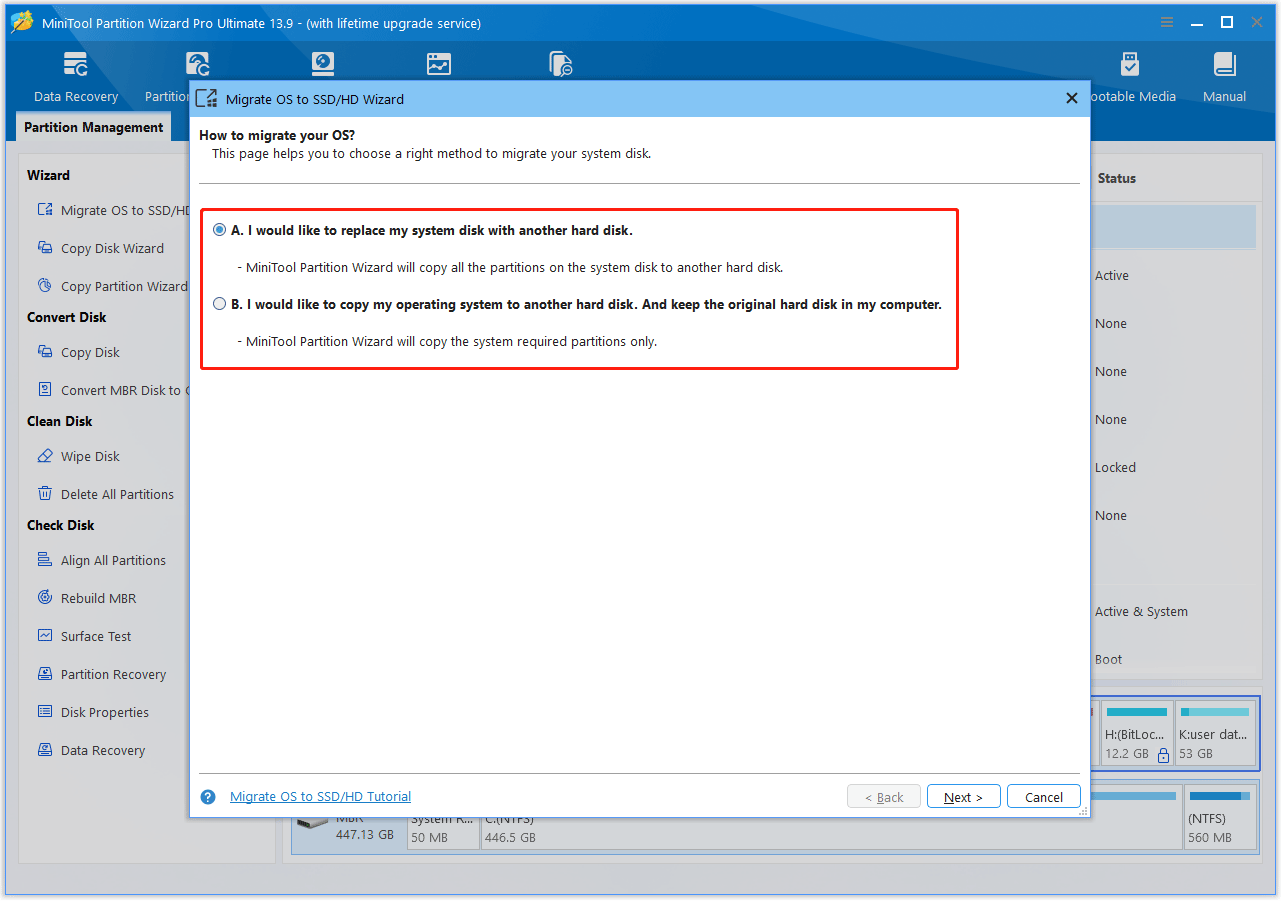Open the hamburger menu in the title bar

1167,22
